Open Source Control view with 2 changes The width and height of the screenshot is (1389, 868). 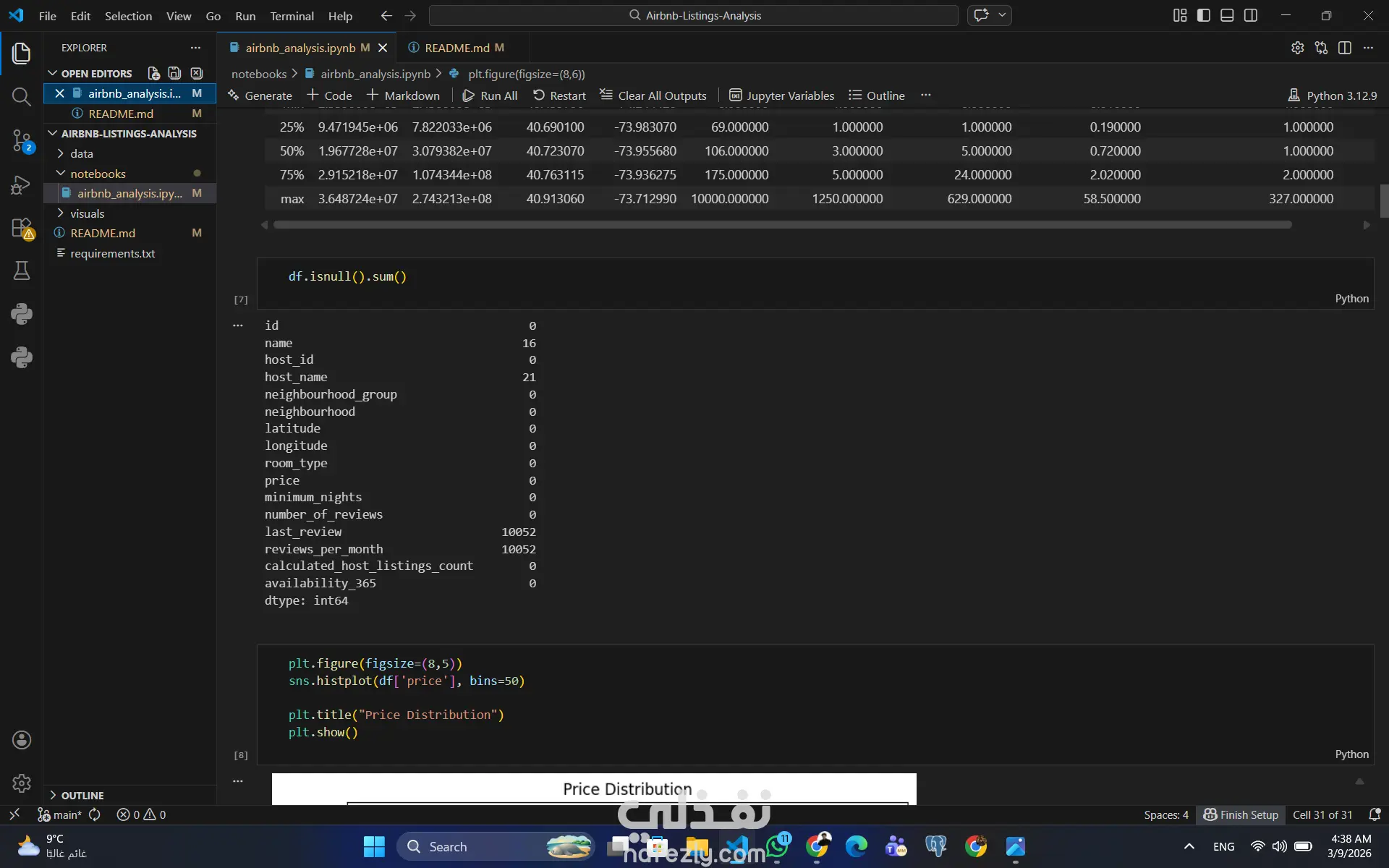click(21, 140)
